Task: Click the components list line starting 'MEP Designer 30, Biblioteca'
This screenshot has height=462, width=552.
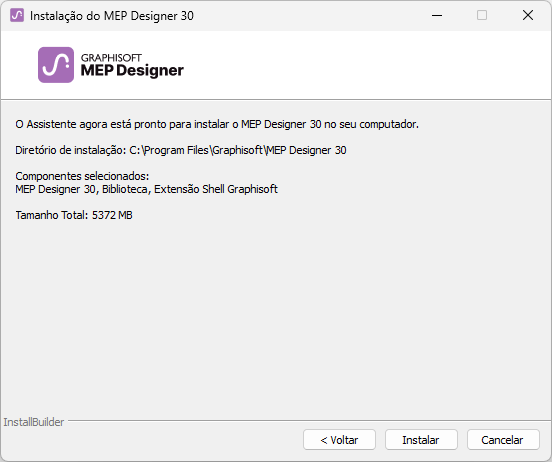Action: [146, 189]
